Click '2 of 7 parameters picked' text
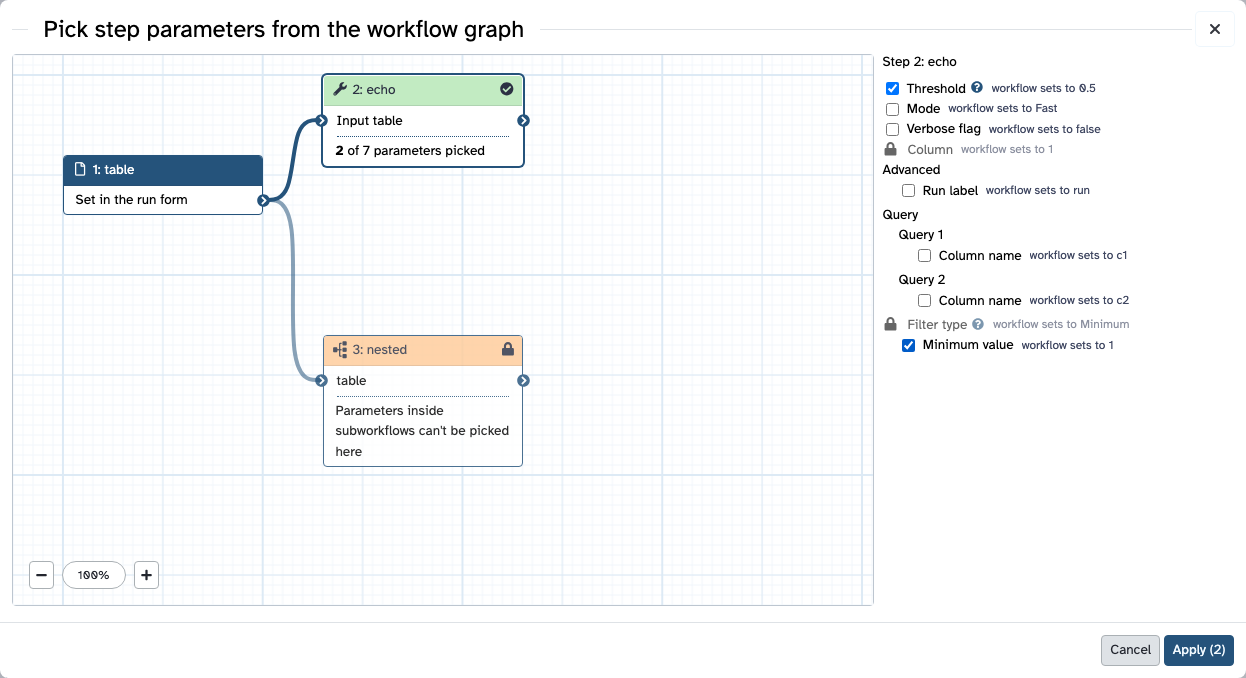Screen dimensions: 1246x678 coord(410,151)
